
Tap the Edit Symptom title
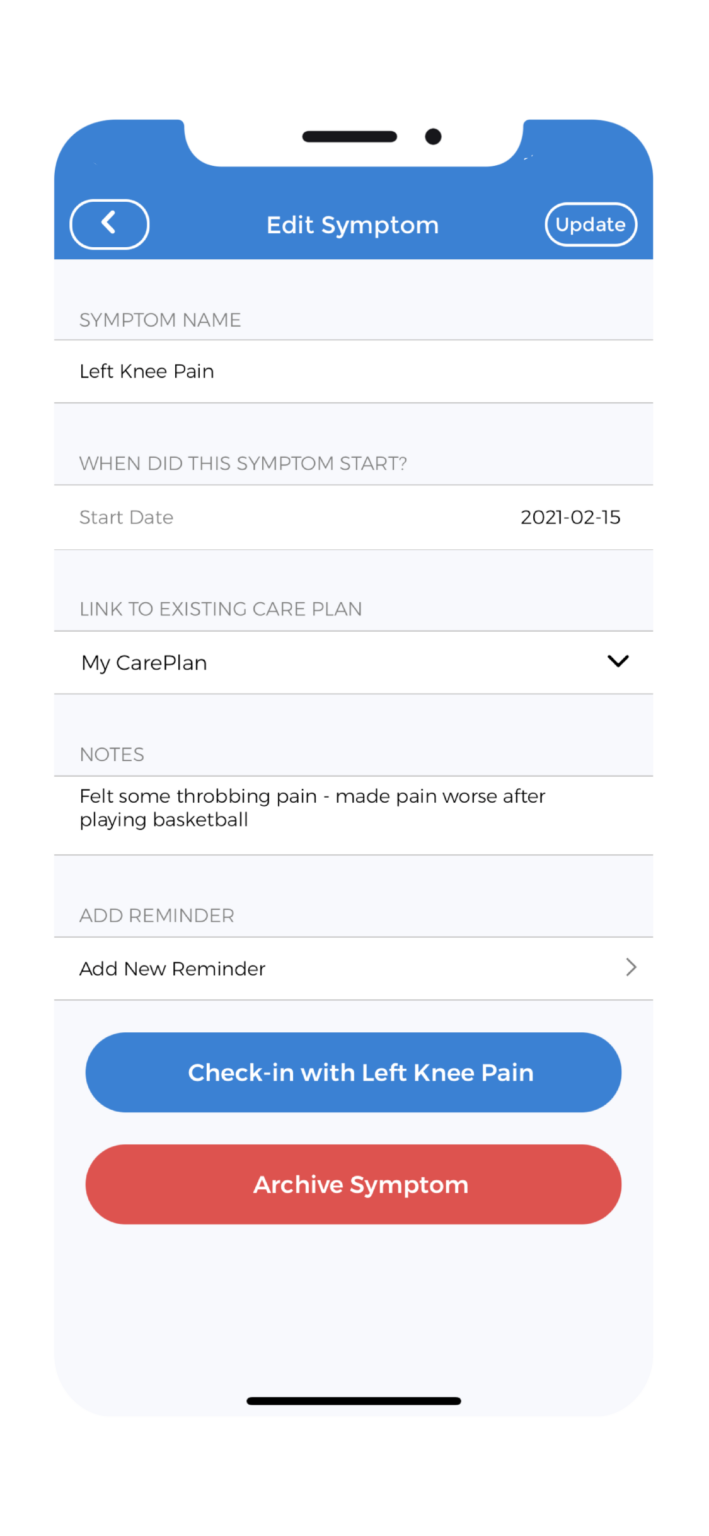(352, 224)
